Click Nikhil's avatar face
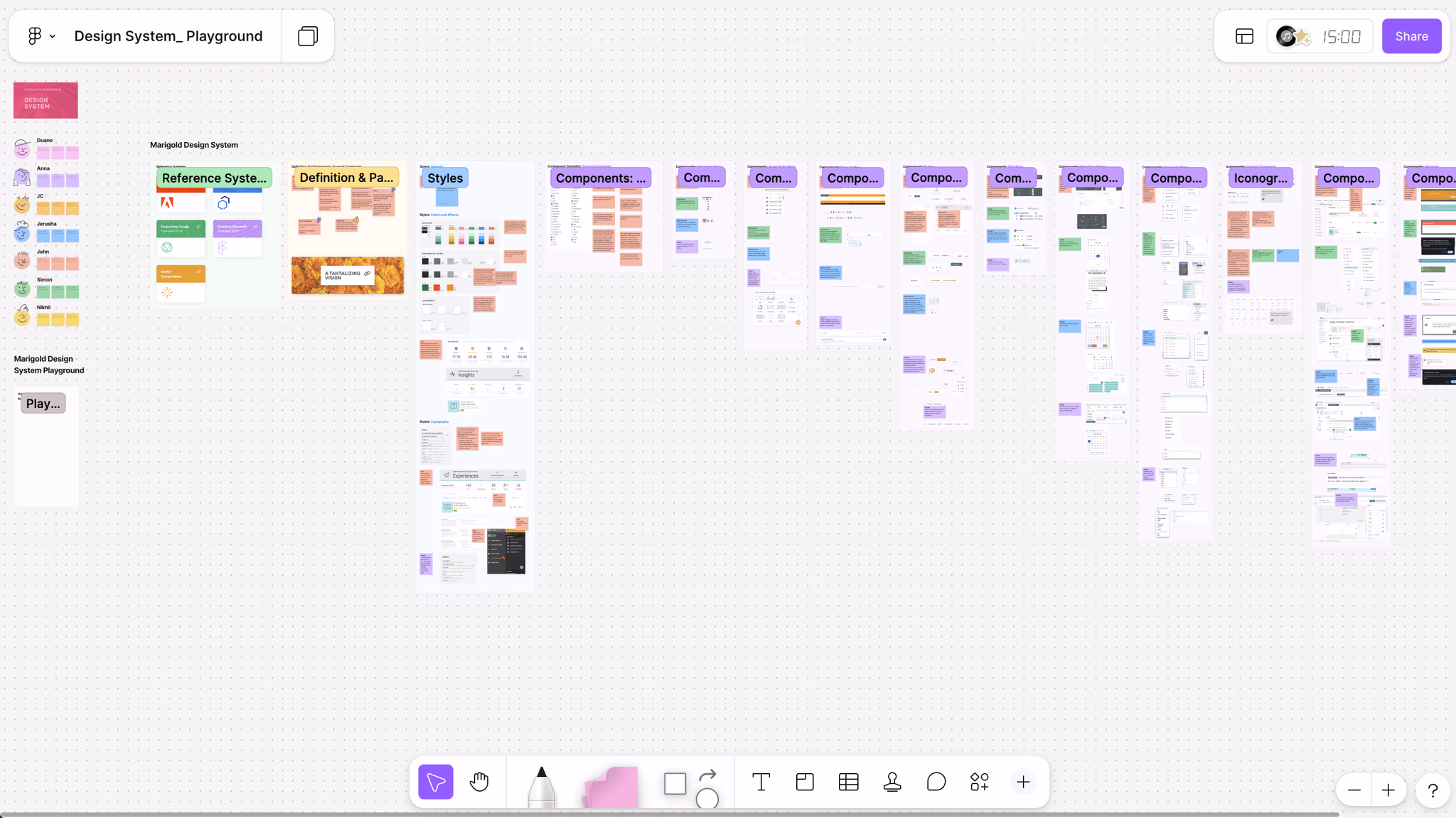Screen dimensions: 1456x818 tap(23, 316)
